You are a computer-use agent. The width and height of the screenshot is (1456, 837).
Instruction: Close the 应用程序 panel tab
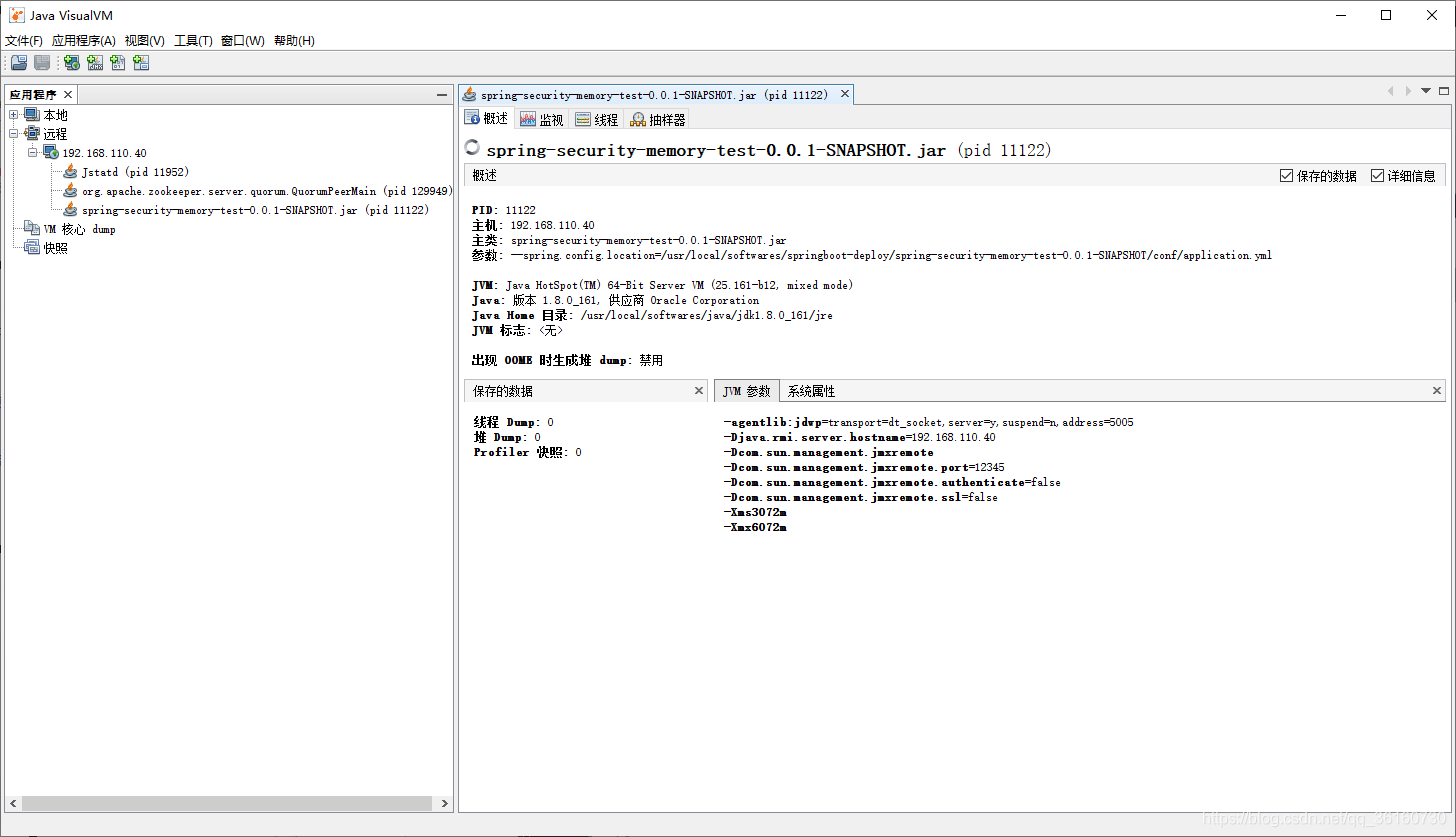coord(69,95)
